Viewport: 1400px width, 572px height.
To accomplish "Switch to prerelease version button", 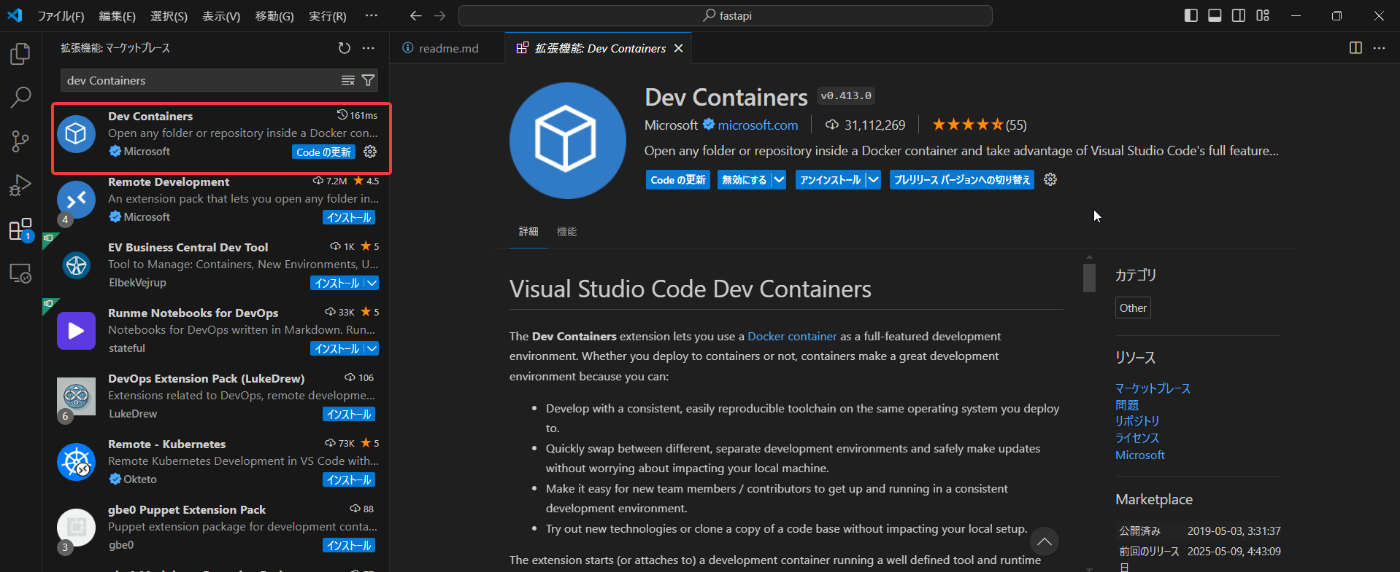I will [962, 180].
